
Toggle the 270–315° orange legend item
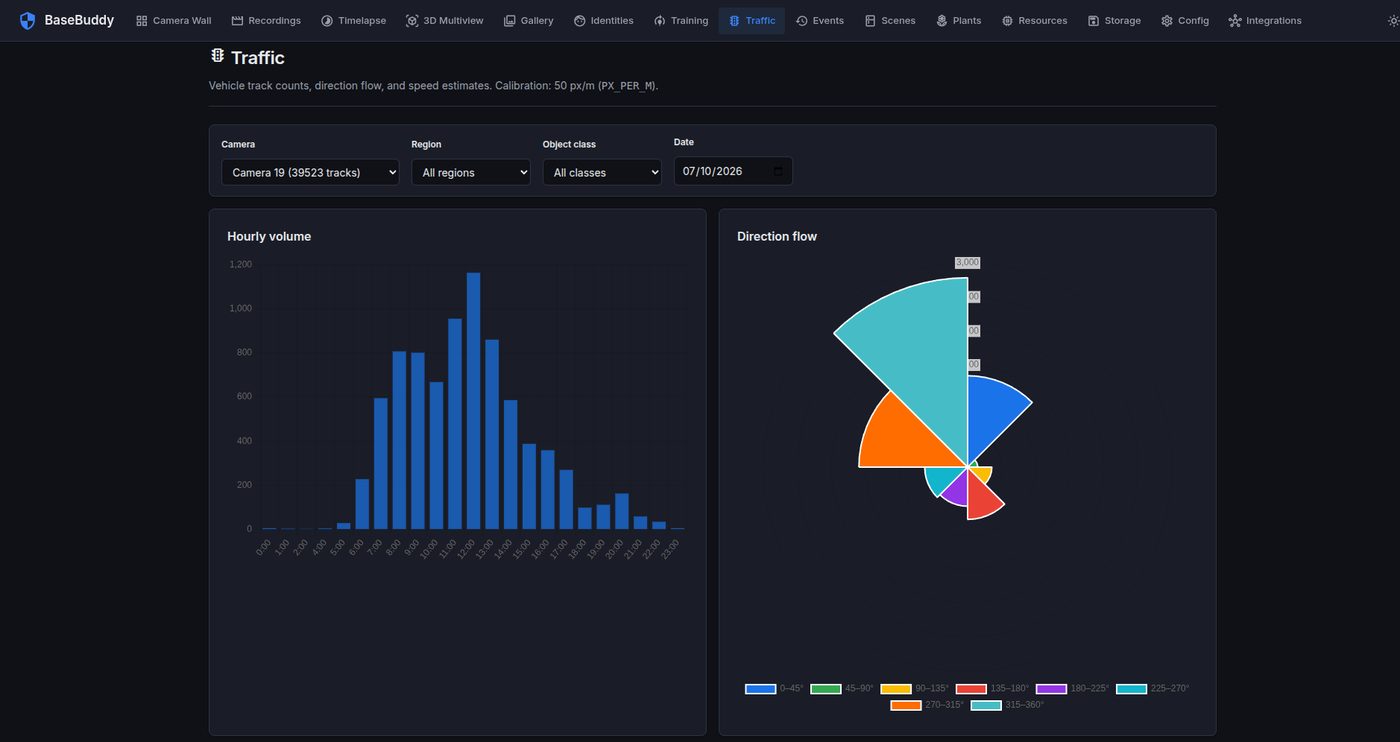927,705
